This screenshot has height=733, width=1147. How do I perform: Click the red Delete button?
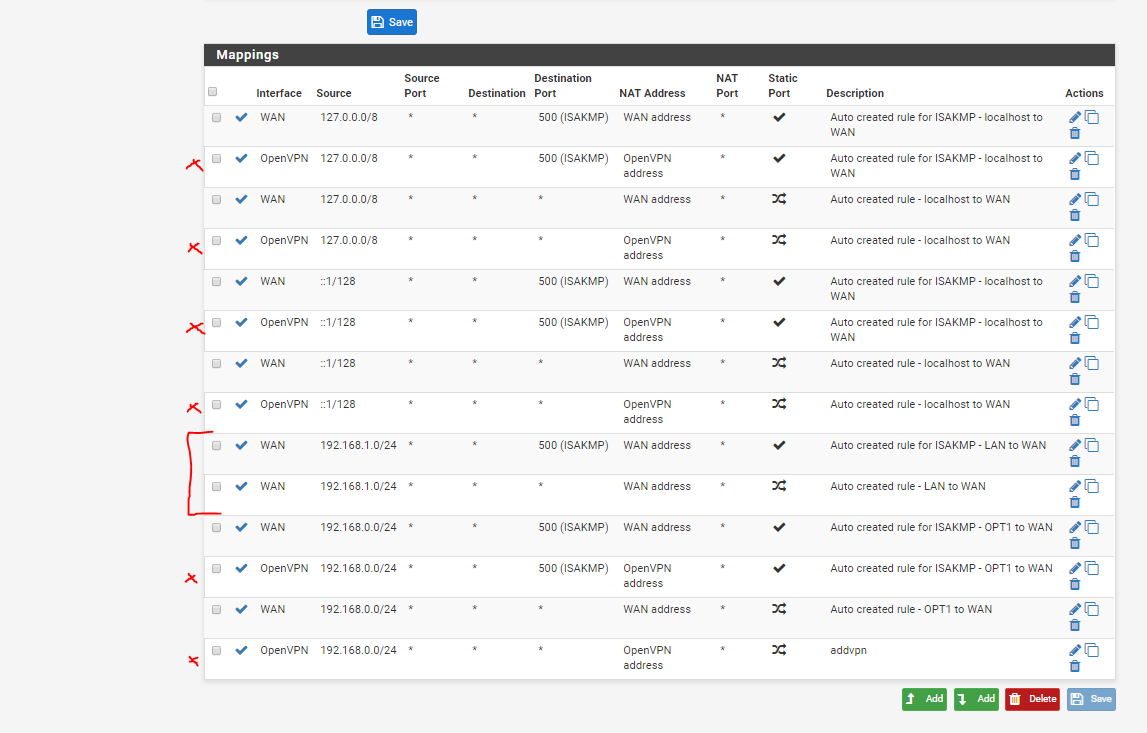pos(1032,699)
